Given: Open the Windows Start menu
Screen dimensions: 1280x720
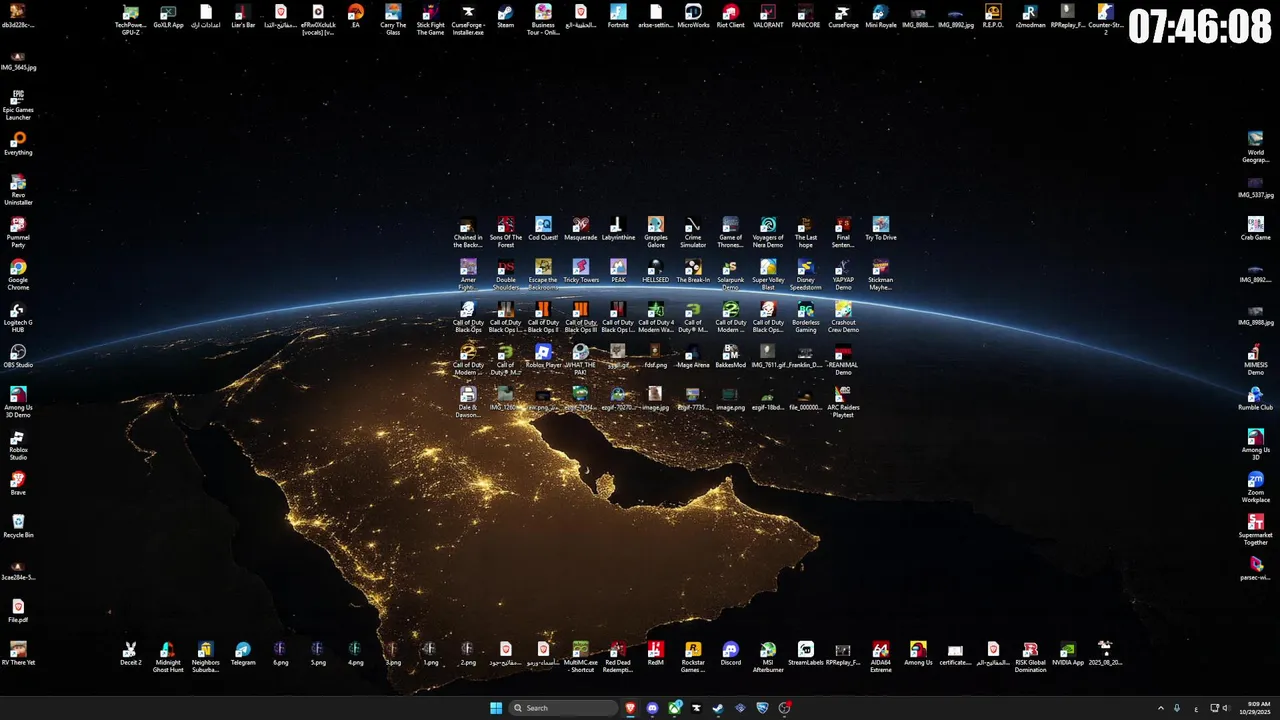Looking at the screenshot, I should (496, 708).
